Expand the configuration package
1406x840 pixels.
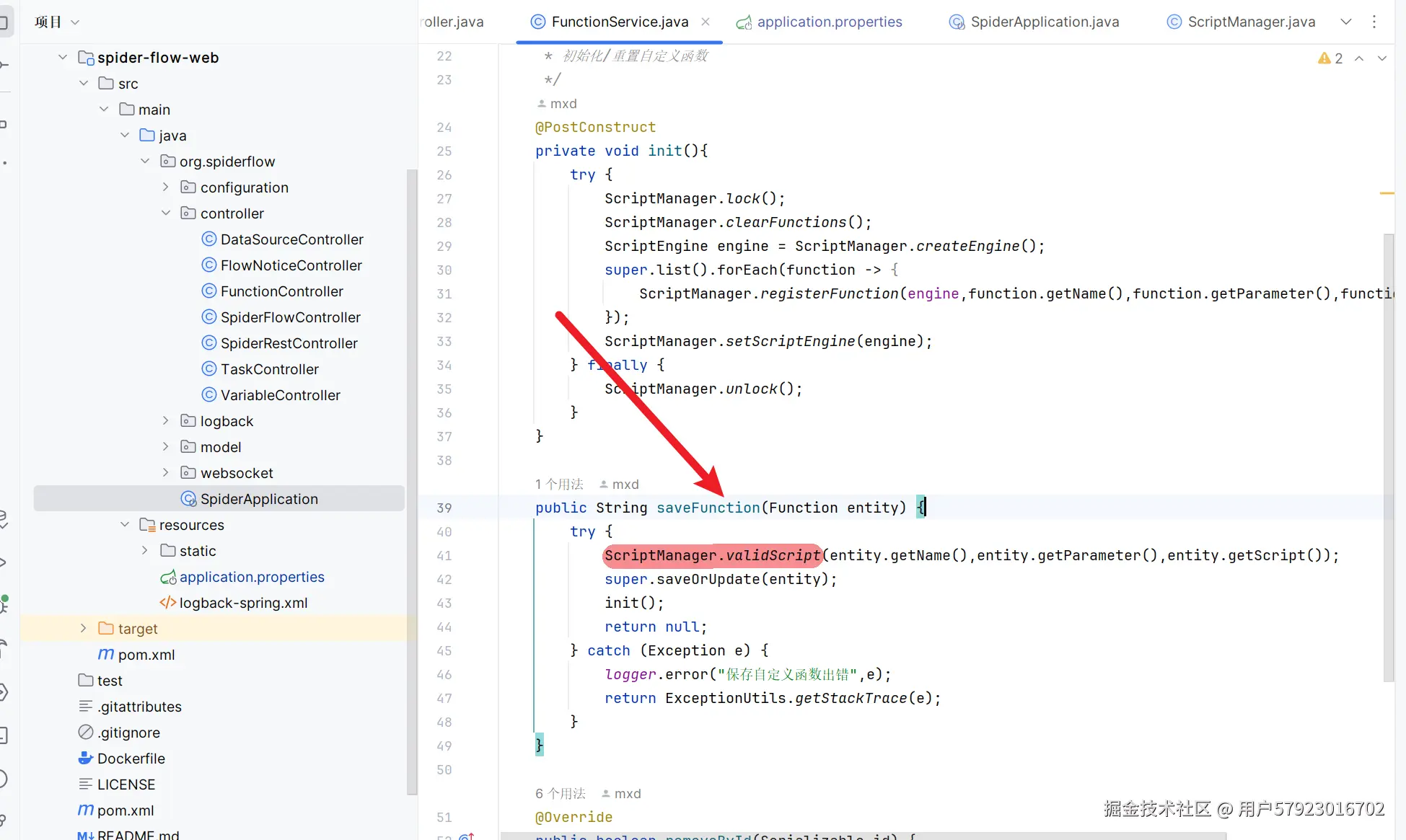165,187
